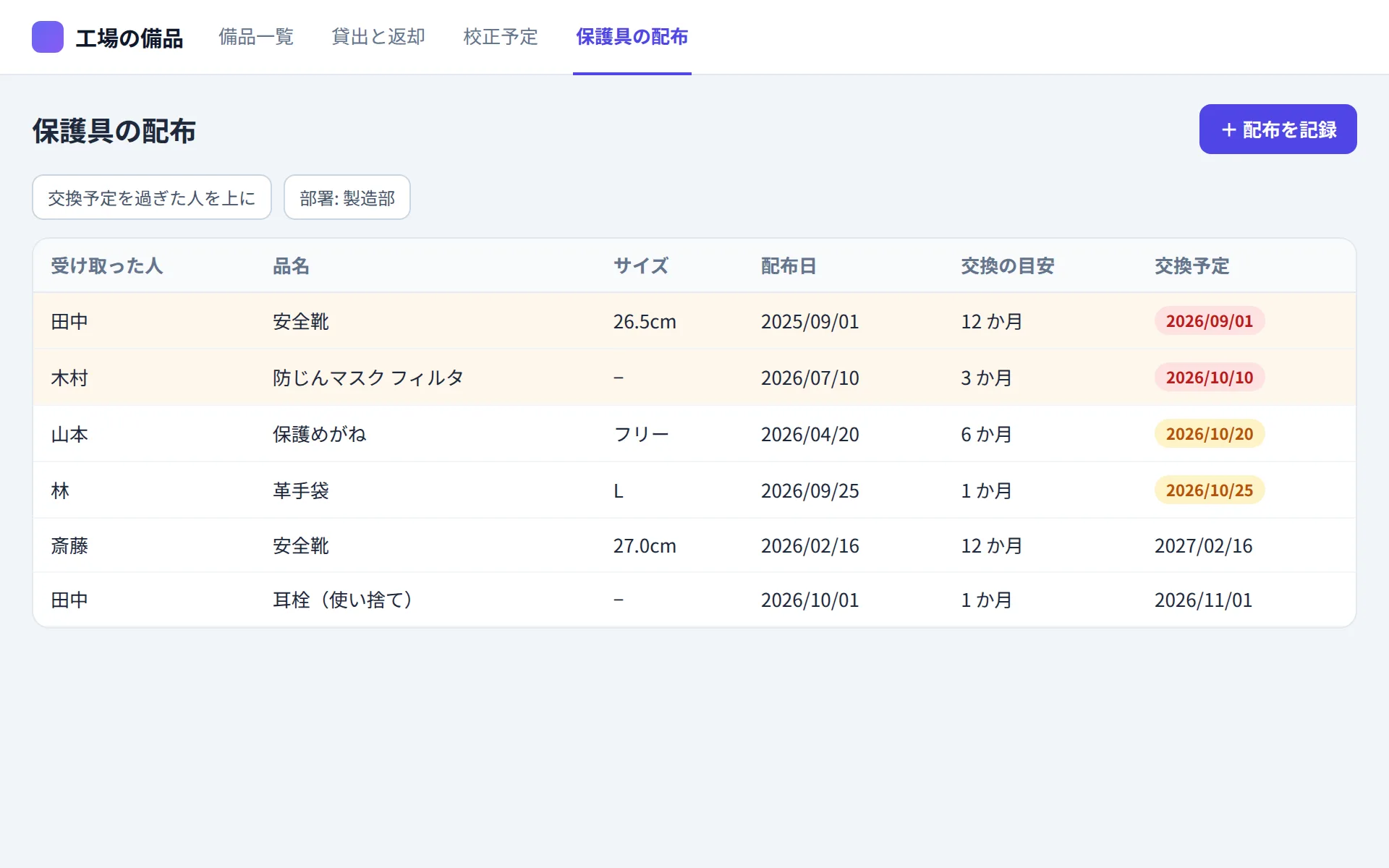Viewport: 1389px width, 868px height.
Task: Click 耳栓（使い捨て）item name
Action: coord(343,600)
